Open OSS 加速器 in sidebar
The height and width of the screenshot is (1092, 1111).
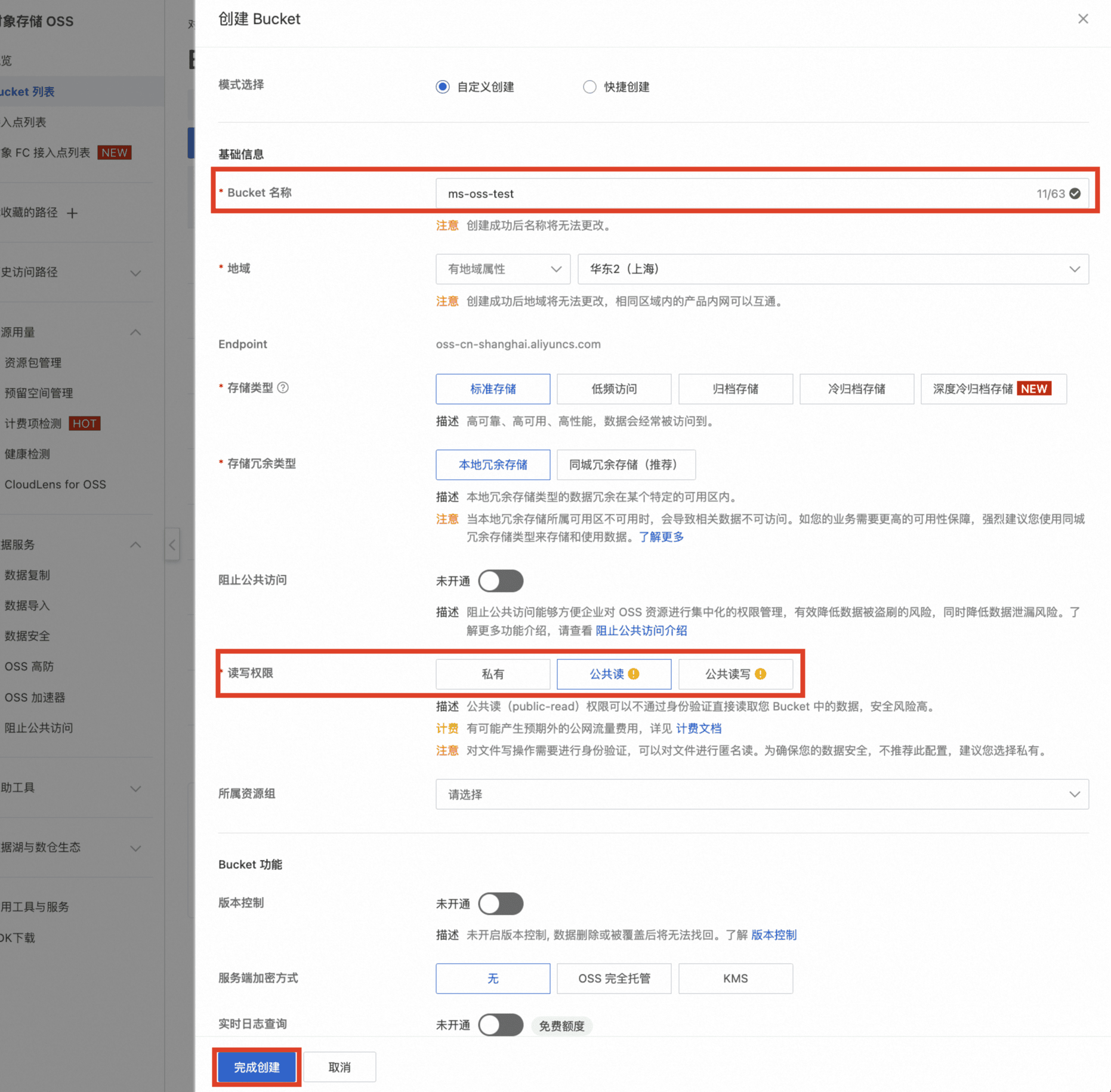click(x=35, y=697)
